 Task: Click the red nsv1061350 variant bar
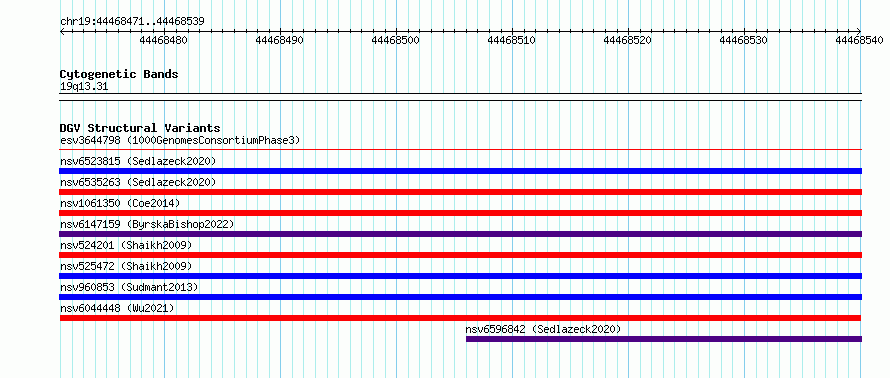coord(461,213)
